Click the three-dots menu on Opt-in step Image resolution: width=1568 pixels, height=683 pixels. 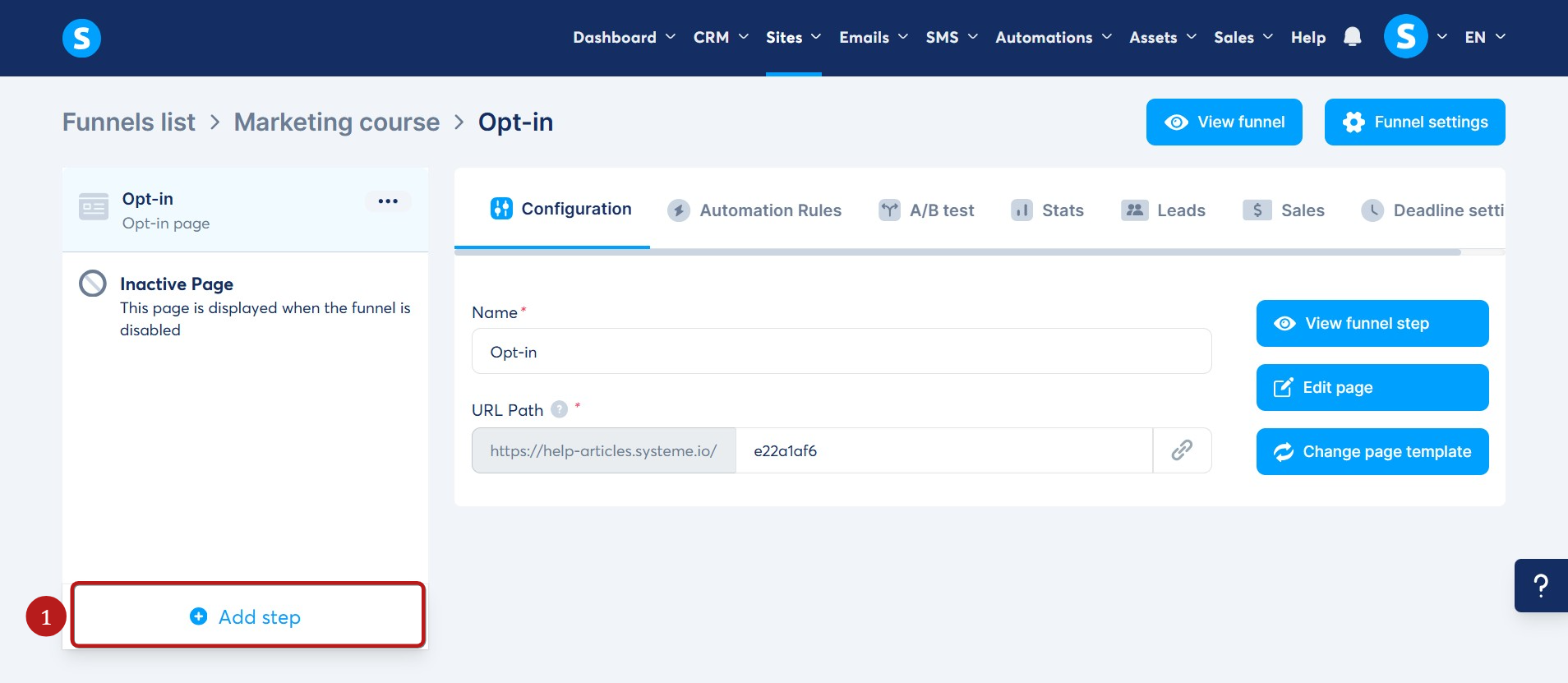[388, 201]
